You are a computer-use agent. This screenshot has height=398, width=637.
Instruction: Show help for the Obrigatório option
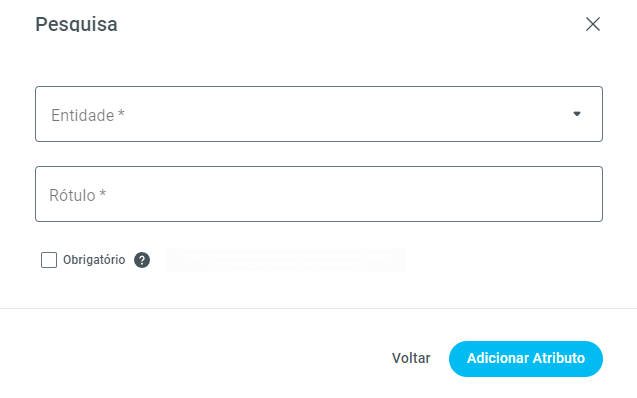[x=142, y=260]
